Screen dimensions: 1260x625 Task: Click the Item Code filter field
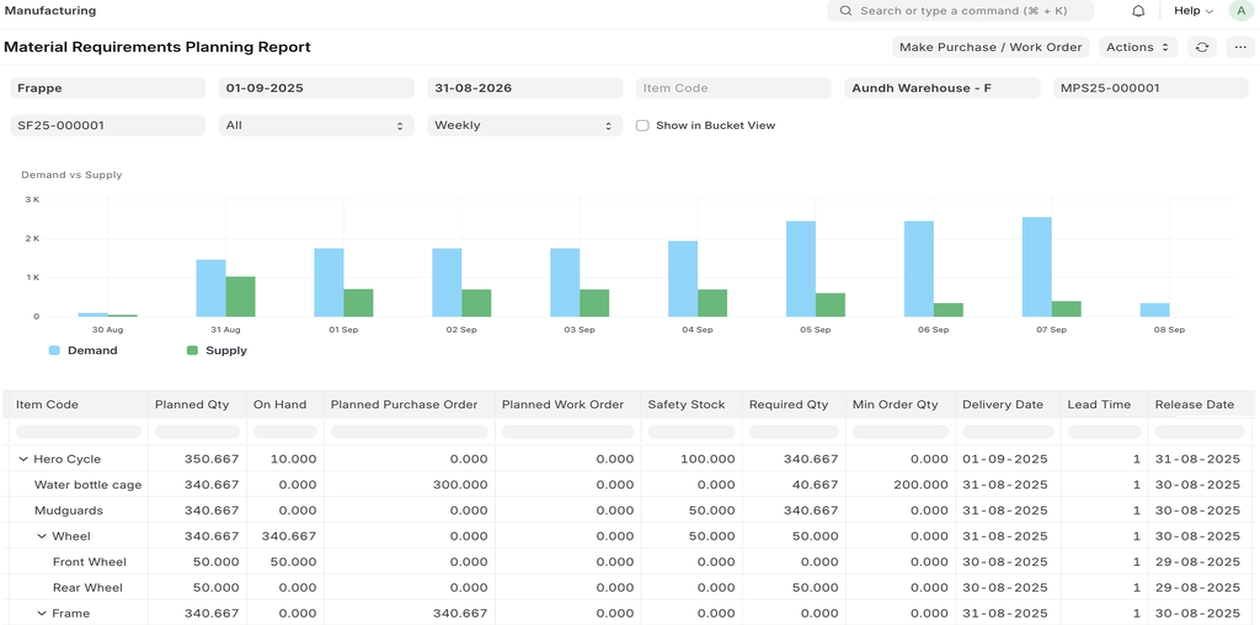733,88
